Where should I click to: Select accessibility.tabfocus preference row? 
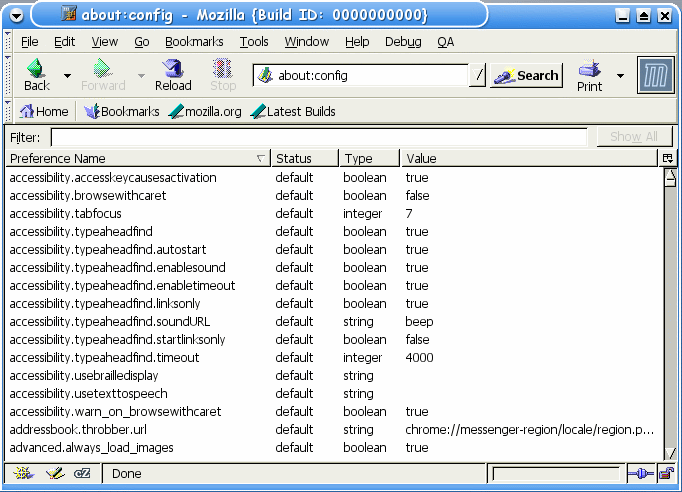(334, 214)
